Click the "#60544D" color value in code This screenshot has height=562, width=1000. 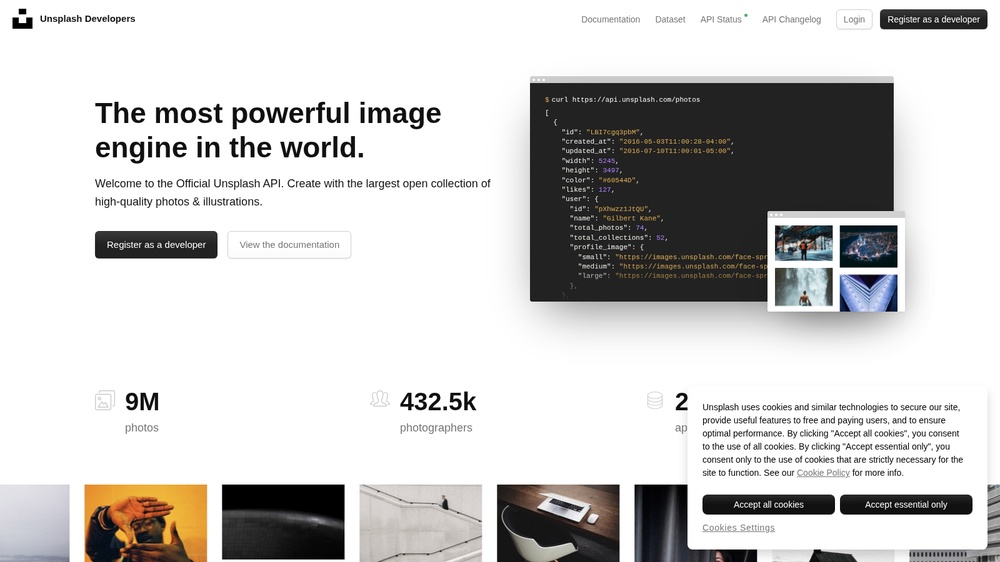point(617,180)
